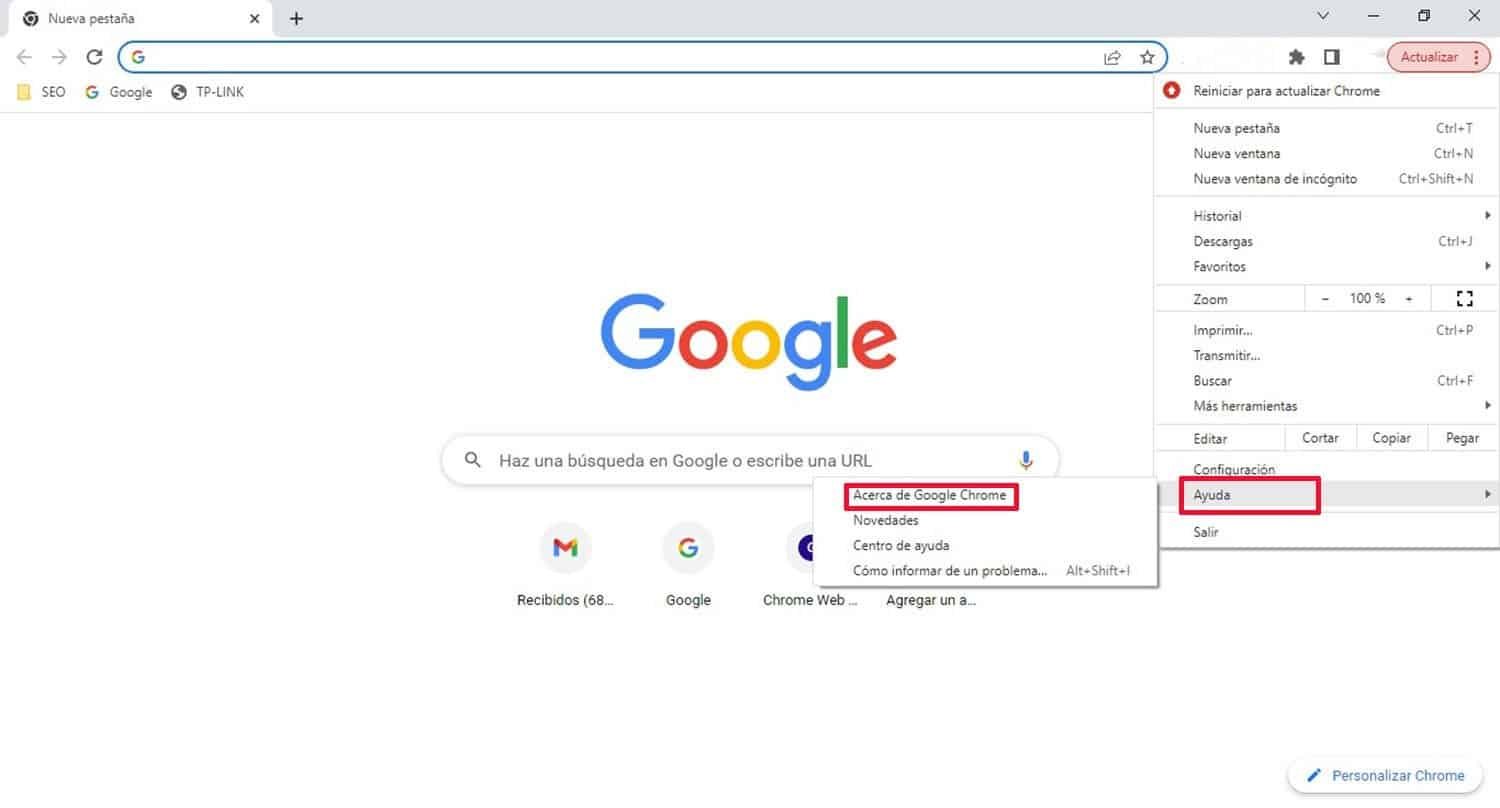Select Novedades in Ayuda submenu
Image resolution: width=1500 pixels, height=808 pixels.
click(x=985, y=520)
